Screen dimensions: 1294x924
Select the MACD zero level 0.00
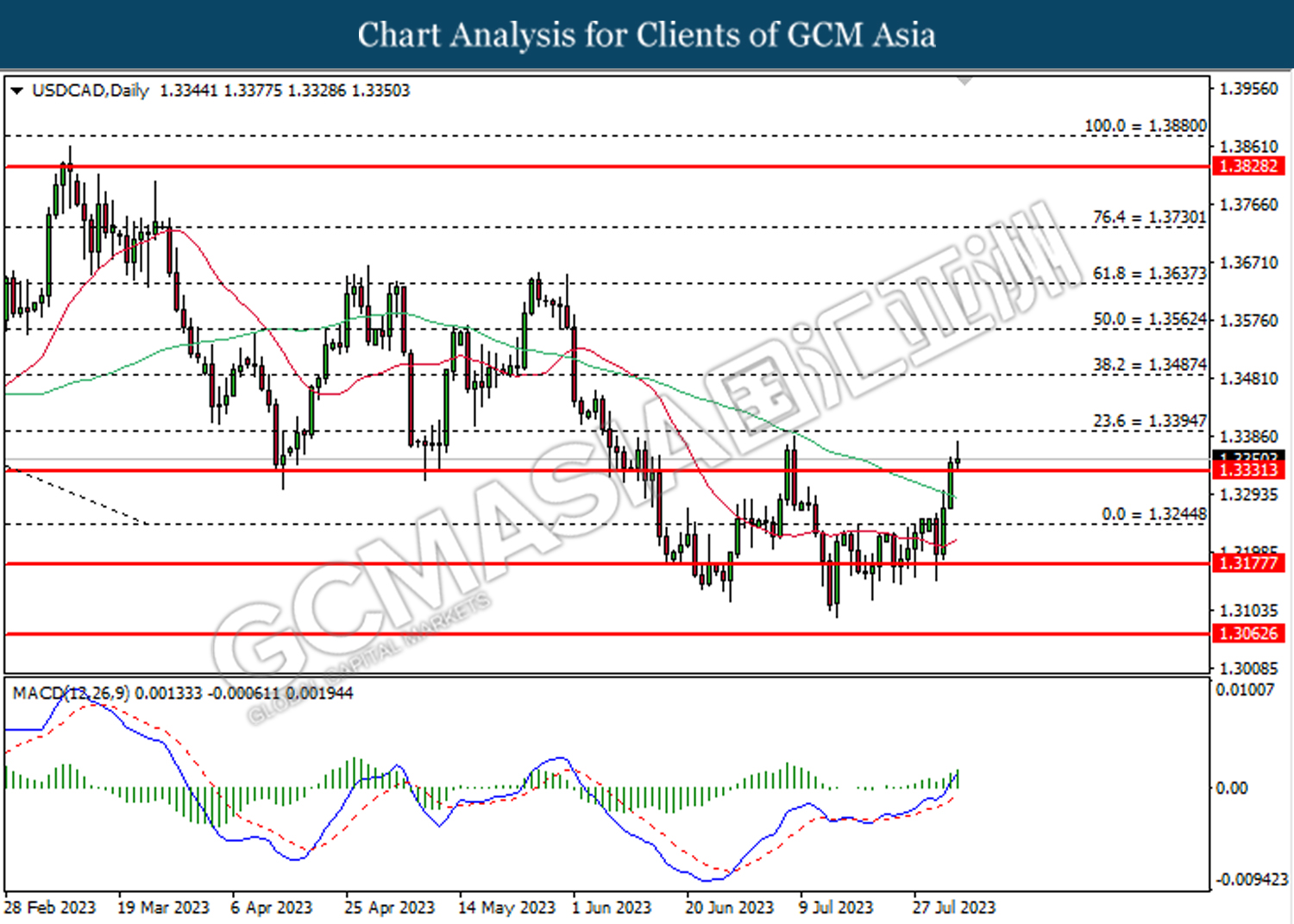1231,789
